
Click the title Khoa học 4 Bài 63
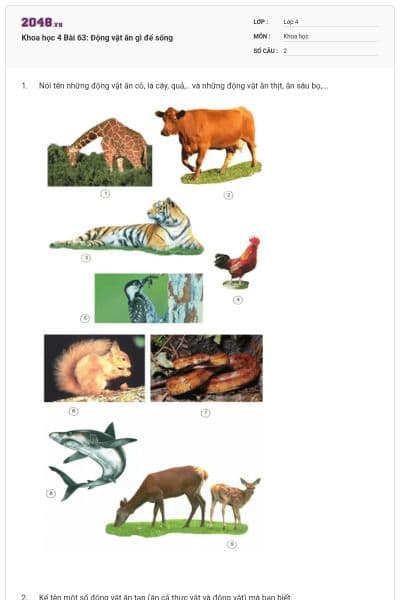click(97, 38)
